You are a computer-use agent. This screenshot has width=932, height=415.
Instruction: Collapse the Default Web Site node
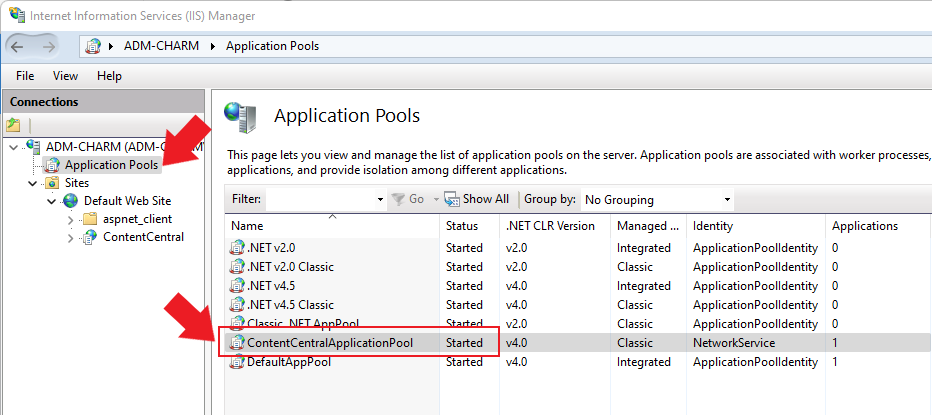coord(52,201)
